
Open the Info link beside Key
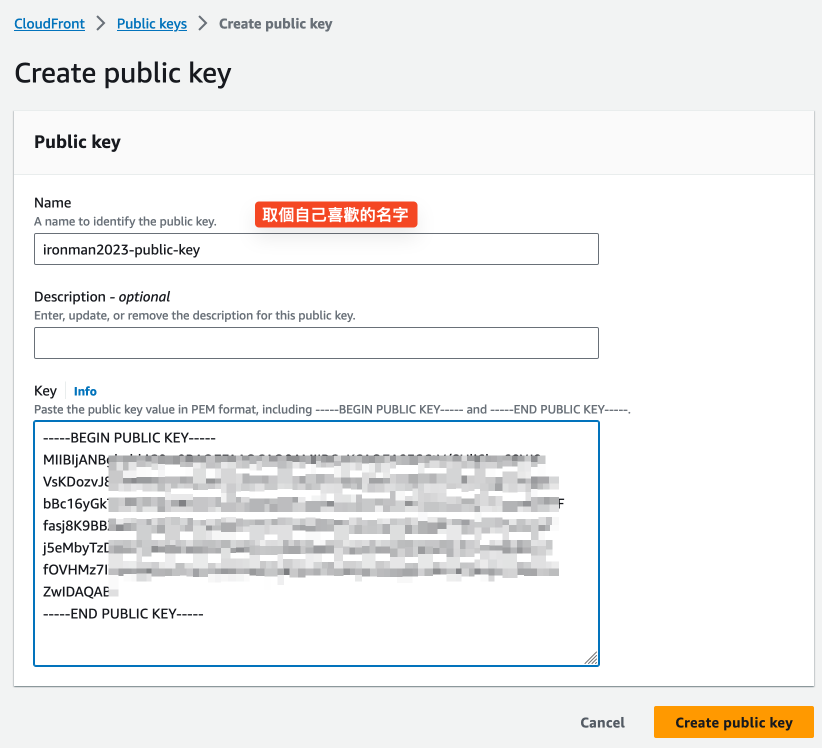click(85, 391)
